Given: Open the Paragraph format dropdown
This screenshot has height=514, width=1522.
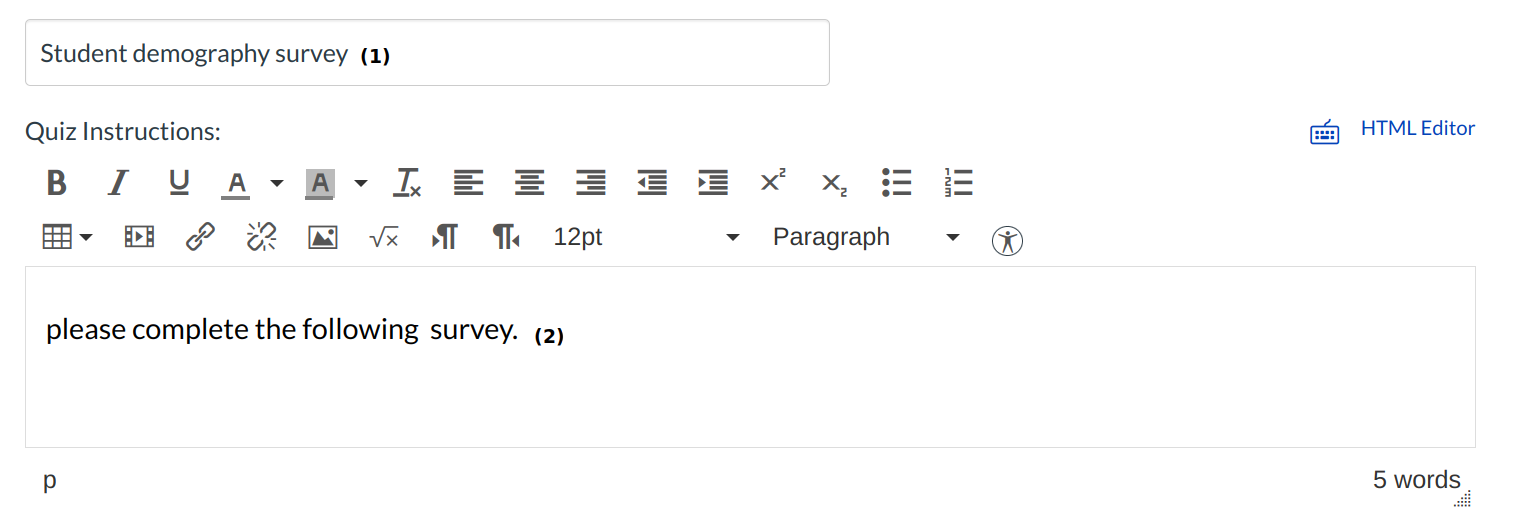Looking at the screenshot, I should tap(865, 237).
